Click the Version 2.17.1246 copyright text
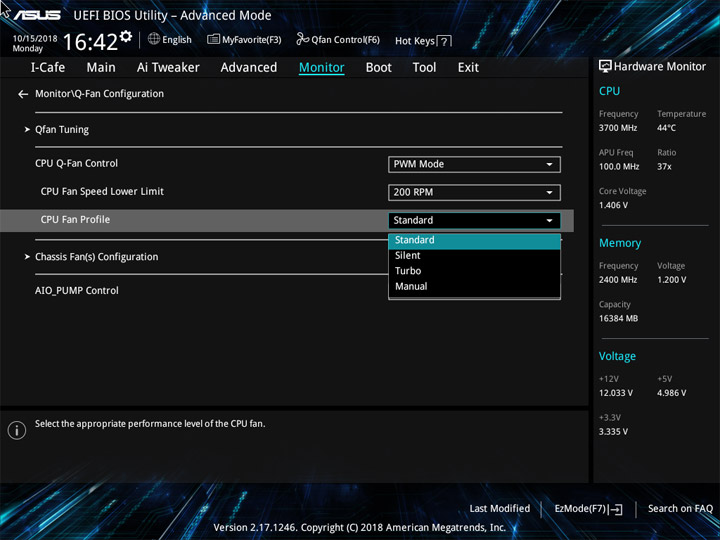This screenshot has width=720, height=540. pyautogui.click(x=360, y=528)
